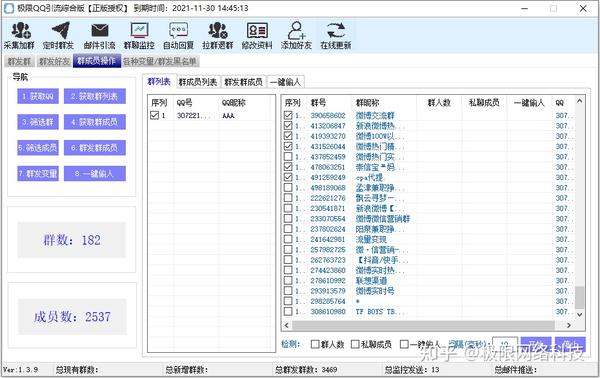Screen dimensions: 600x378
Task: Click the 私聊成员 column header
Action: 484,103
